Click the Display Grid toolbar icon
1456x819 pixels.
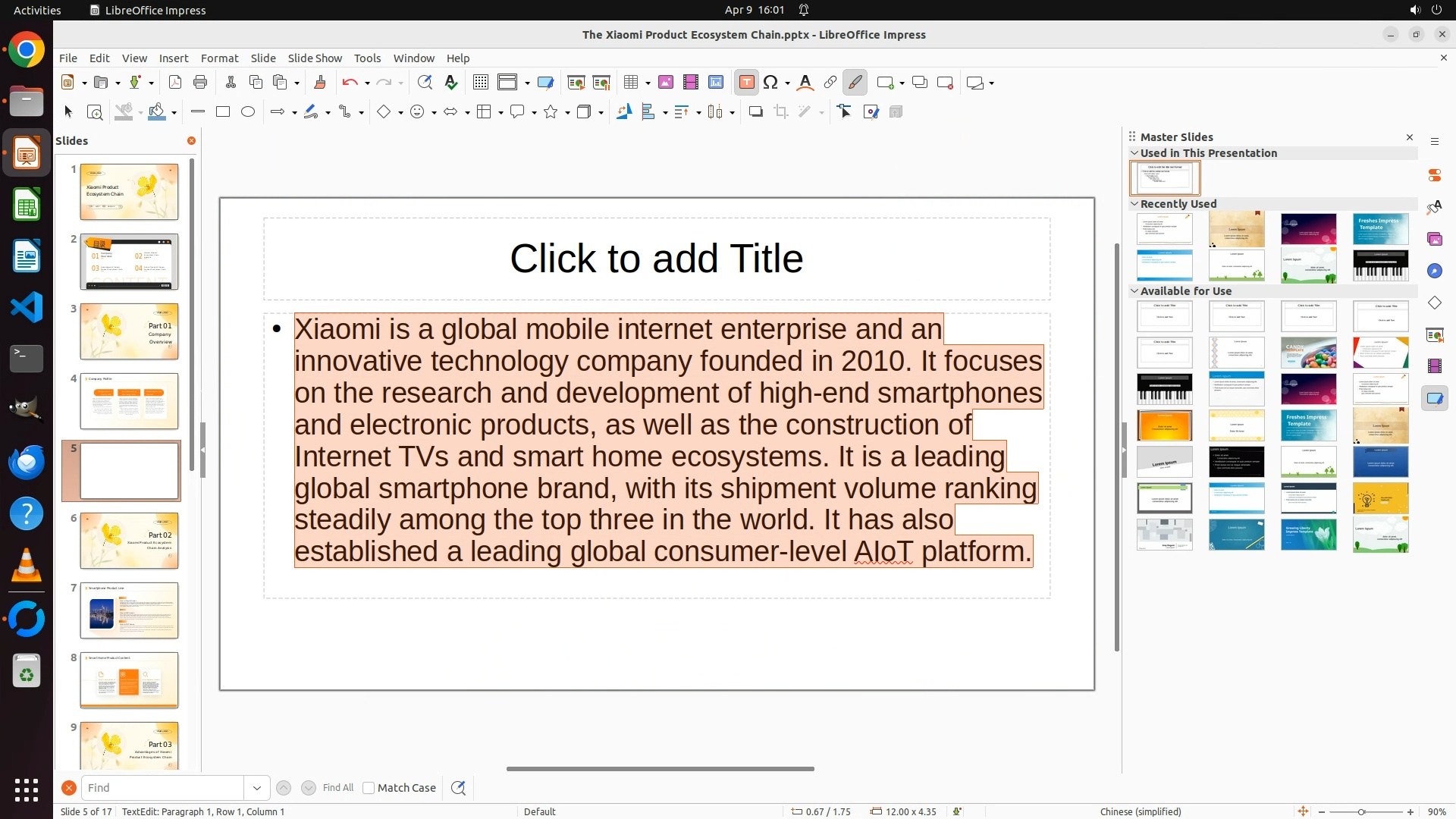pyautogui.click(x=480, y=83)
